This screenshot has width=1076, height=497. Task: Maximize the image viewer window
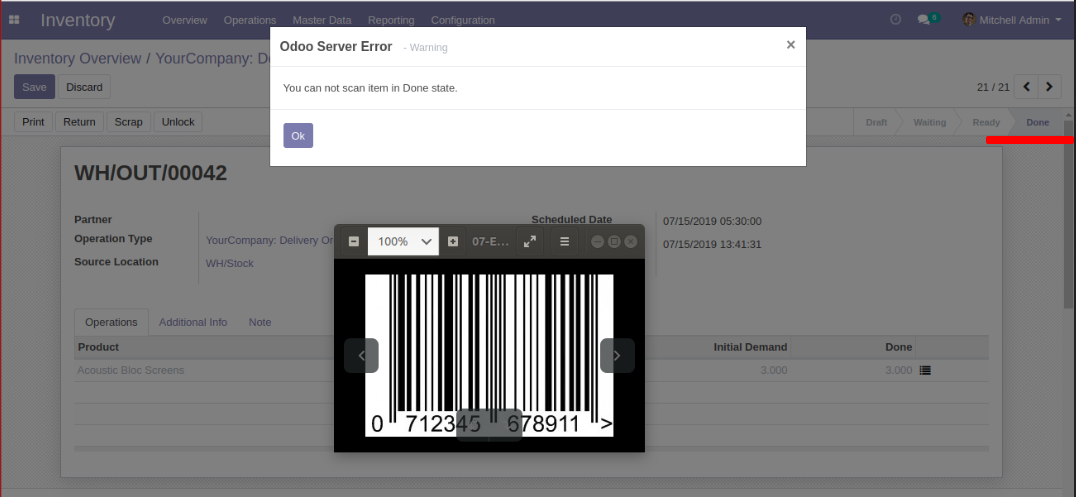point(614,242)
